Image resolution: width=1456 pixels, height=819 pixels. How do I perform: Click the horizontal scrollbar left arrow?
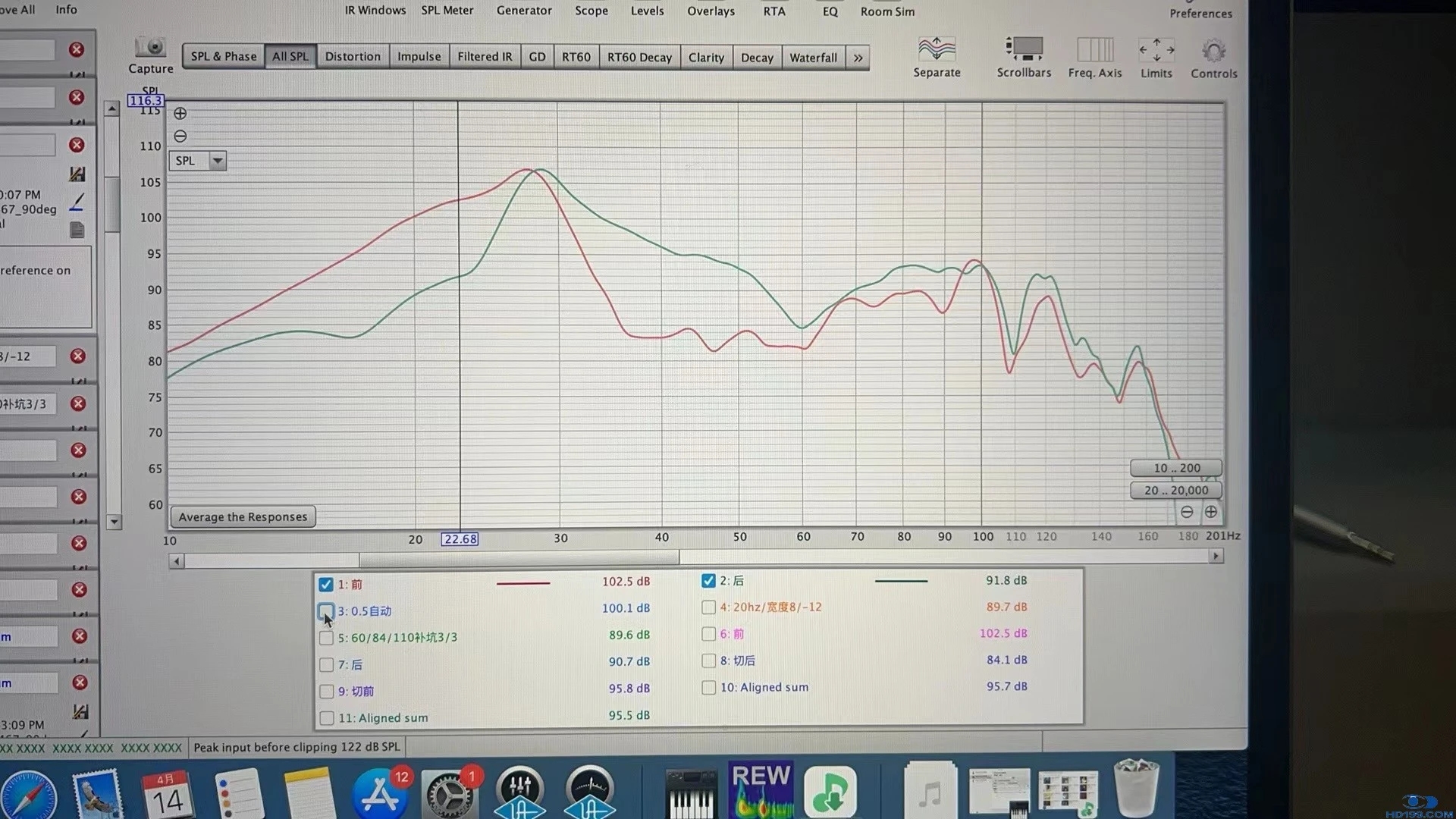pos(177,561)
